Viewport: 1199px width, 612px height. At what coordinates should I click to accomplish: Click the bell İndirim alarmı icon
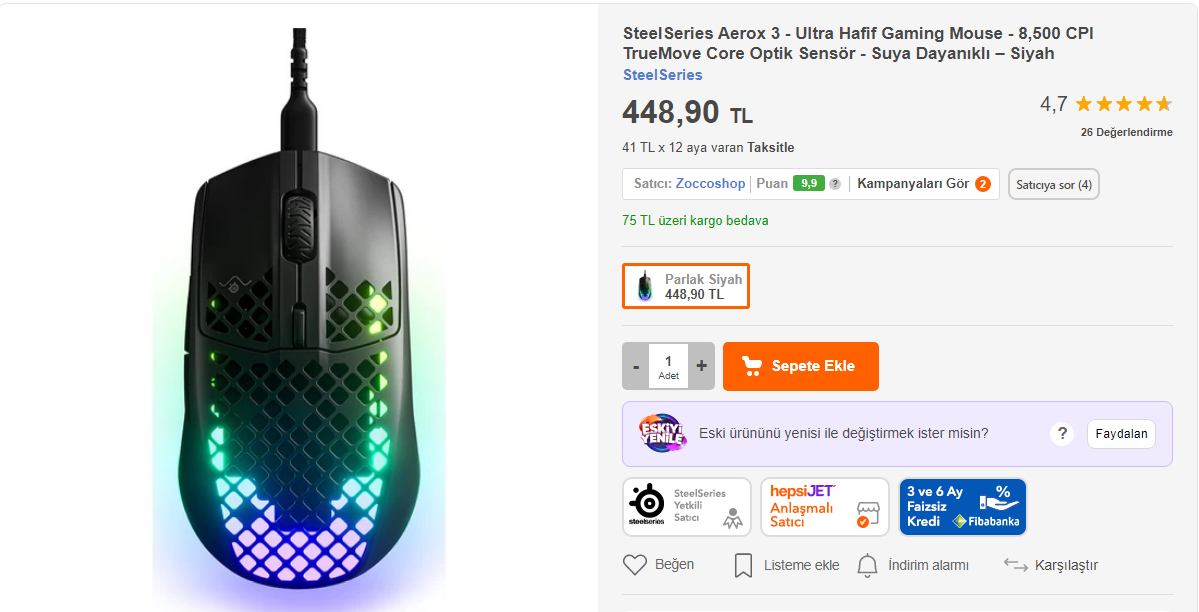point(868,565)
